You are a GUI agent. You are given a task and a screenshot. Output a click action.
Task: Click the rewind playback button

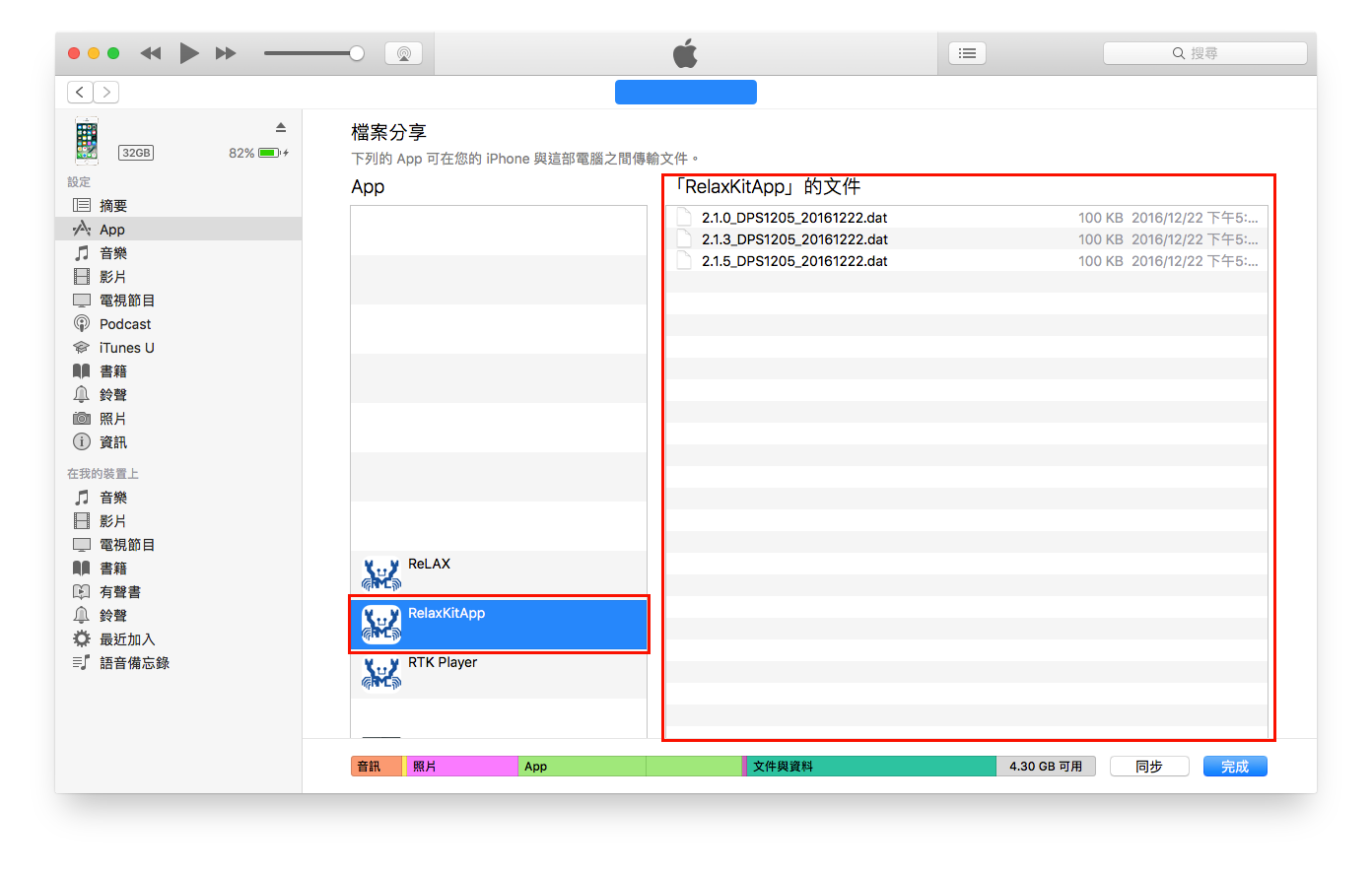pyautogui.click(x=151, y=53)
